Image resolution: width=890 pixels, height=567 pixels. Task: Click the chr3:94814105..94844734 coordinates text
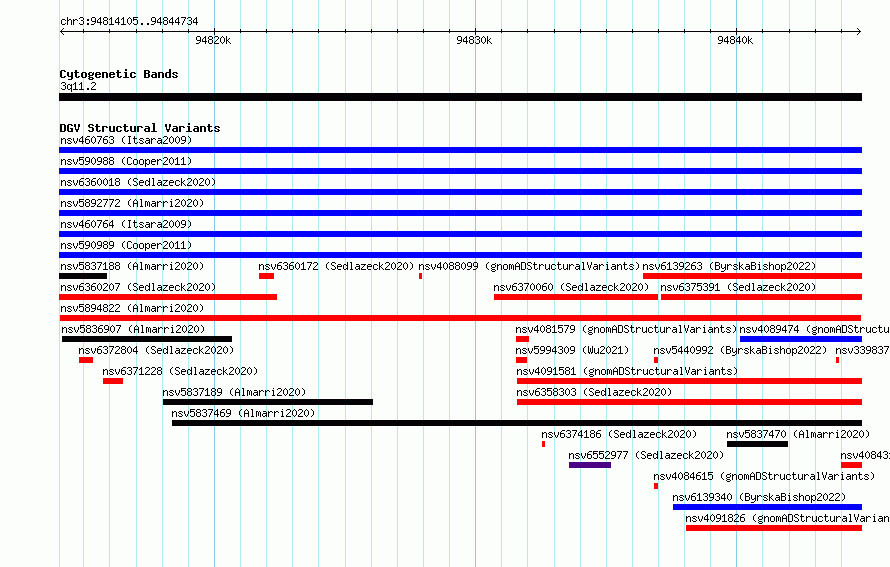[129, 22]
